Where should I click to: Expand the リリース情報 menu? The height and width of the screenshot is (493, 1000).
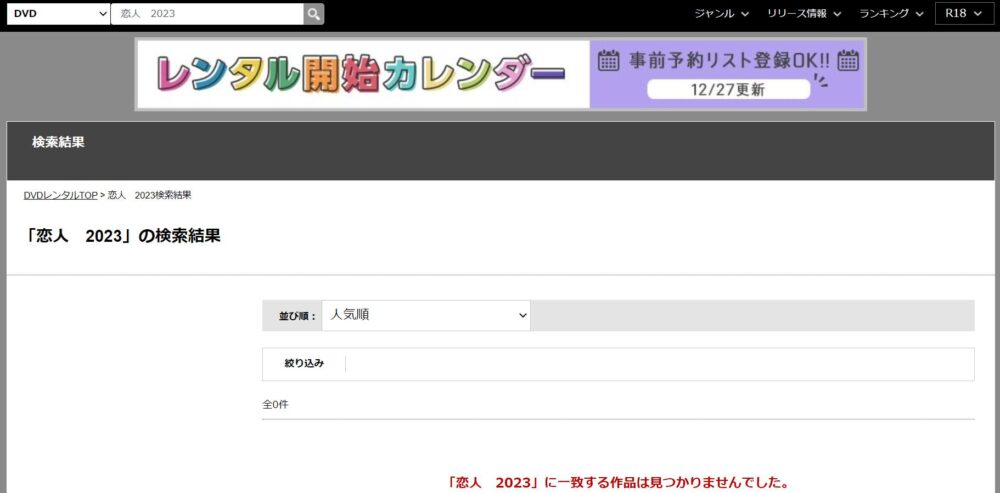[x=804, y=13]
